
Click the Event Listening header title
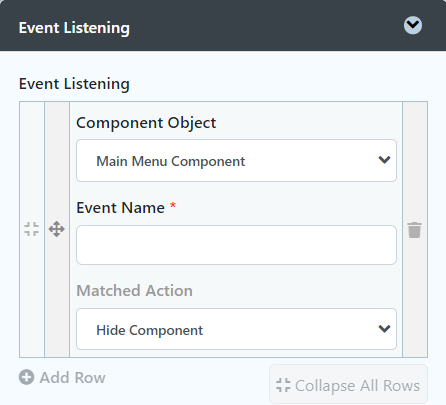pos(74,28)
